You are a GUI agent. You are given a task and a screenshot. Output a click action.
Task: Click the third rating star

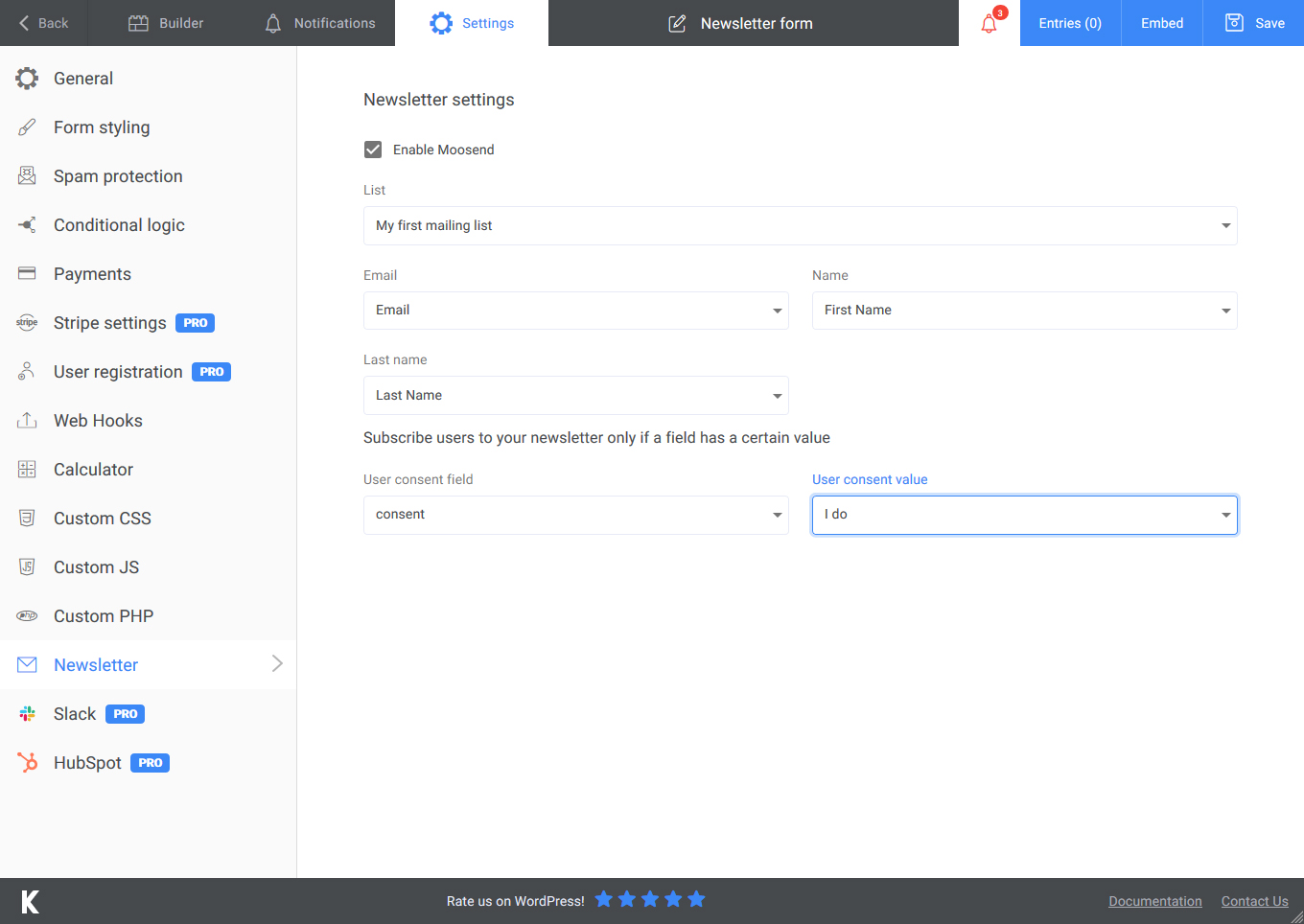tap(650, 899)
